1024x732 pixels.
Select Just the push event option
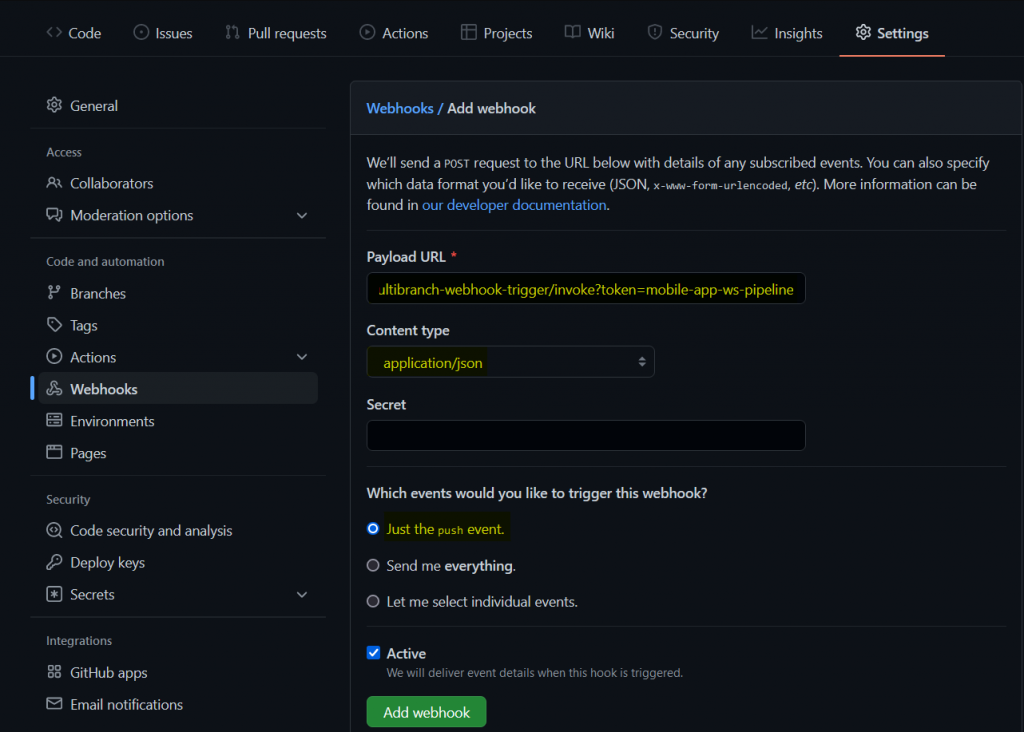373,528
